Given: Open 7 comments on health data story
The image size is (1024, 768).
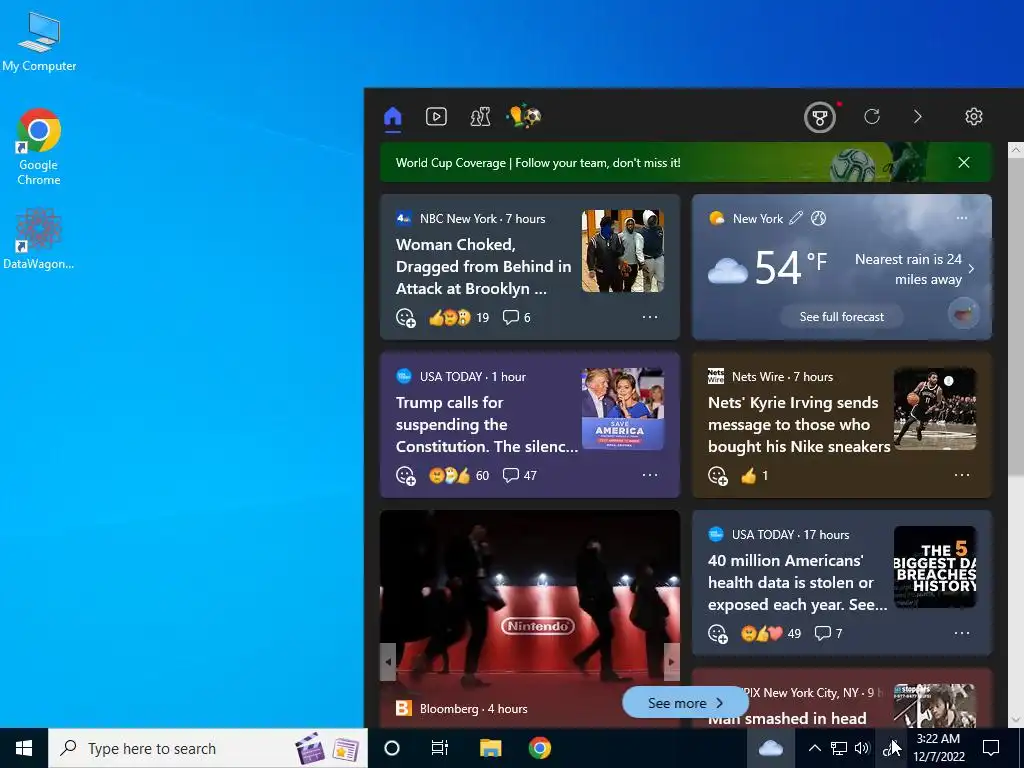Looking at the screenshot, I should 829,633.
